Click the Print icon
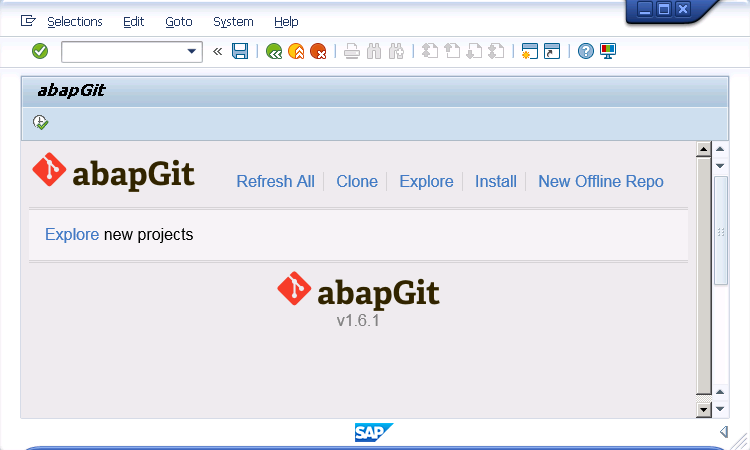Viewport: 750px width, 450px height. click(x=352, y=51)
